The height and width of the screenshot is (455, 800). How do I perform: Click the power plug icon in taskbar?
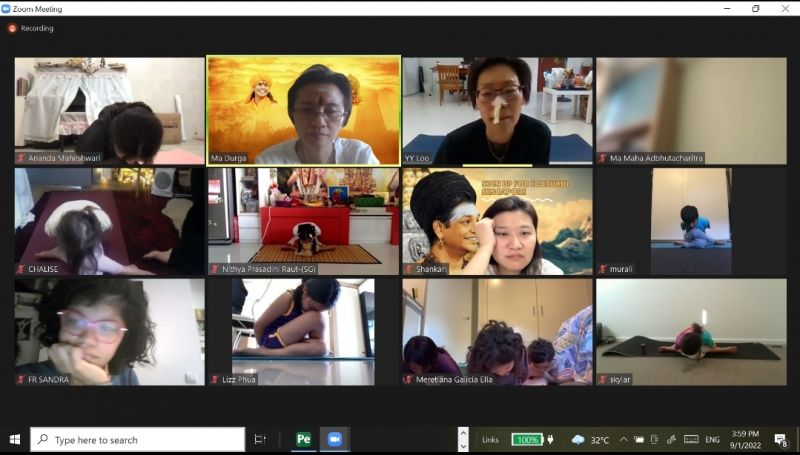pyautogui.click(x=551, y=440)
